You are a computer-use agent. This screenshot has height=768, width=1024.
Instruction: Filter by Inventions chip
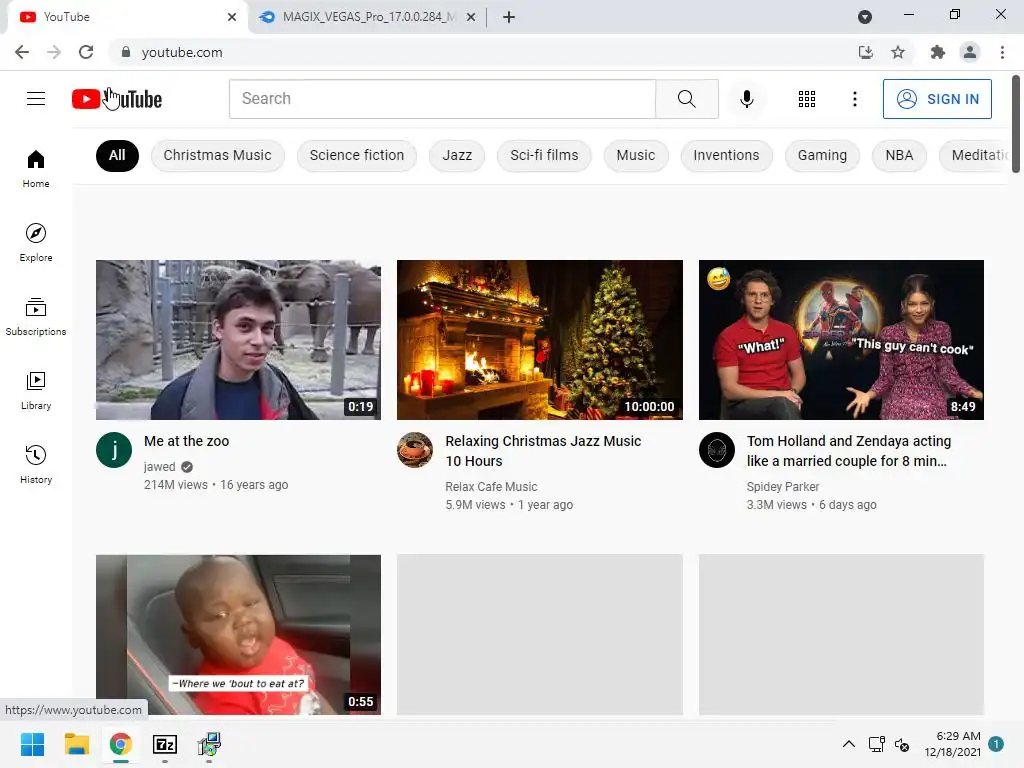tap(726, 155)
